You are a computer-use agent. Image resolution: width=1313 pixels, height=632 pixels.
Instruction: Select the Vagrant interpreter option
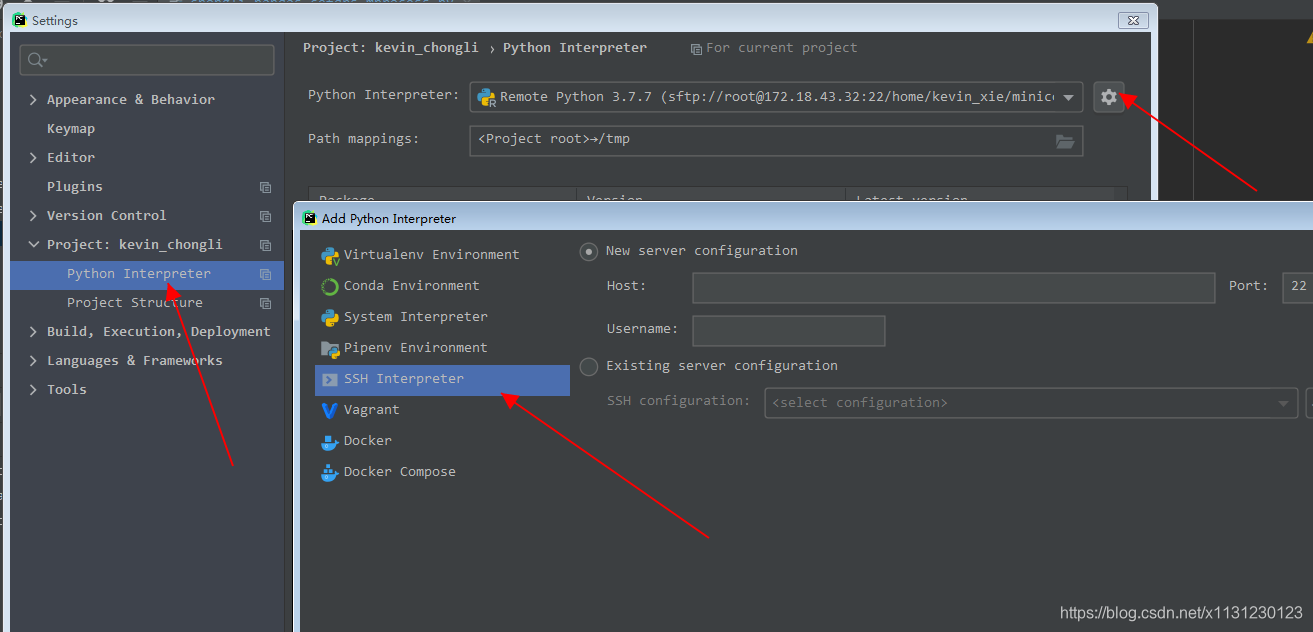pos(371,410)
